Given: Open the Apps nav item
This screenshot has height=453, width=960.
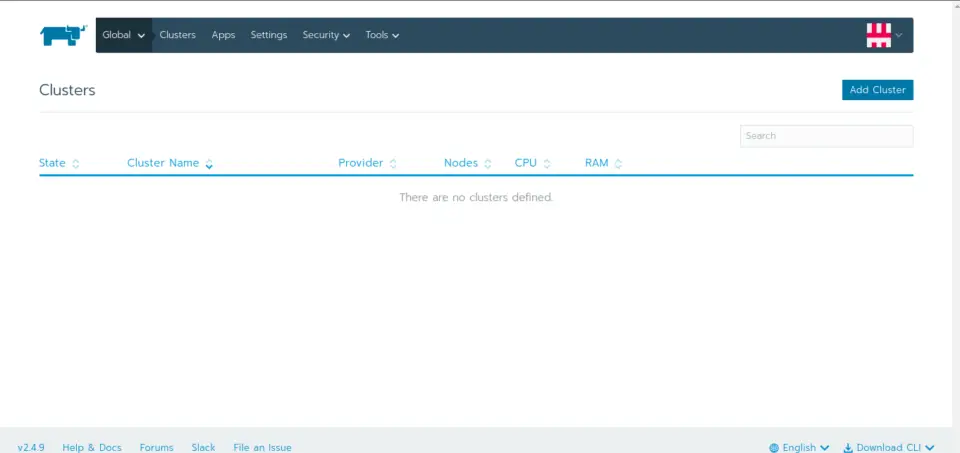Looking at the screenshot, I should point(223,35).
